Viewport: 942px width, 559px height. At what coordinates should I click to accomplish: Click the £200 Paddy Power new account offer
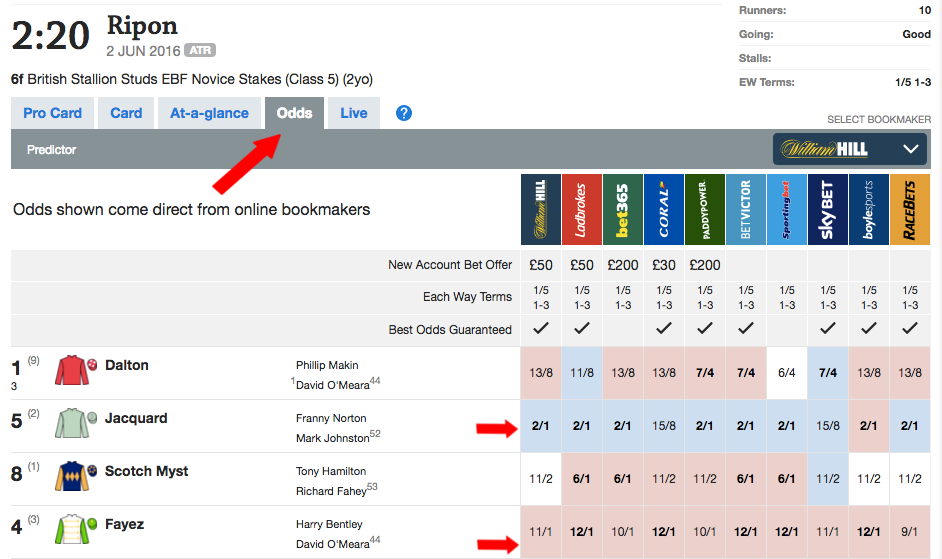(x=705, y=265)
